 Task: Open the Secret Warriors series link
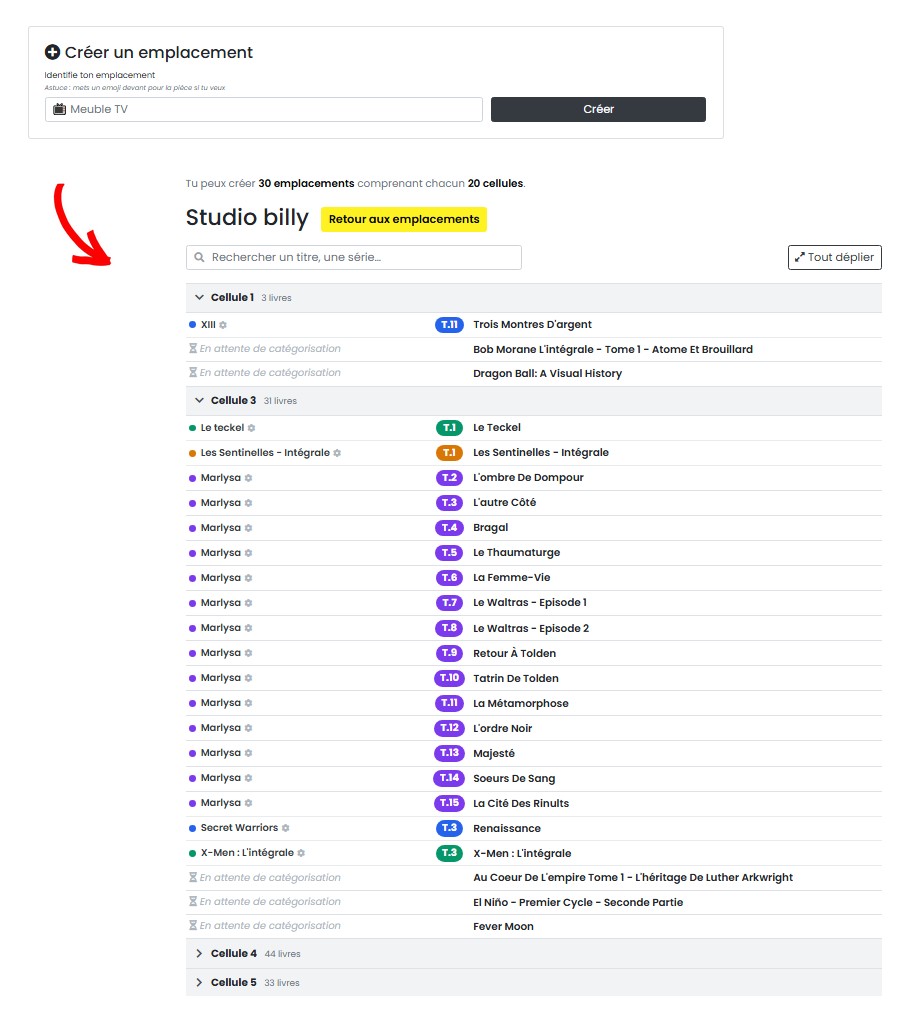point(239,828)
